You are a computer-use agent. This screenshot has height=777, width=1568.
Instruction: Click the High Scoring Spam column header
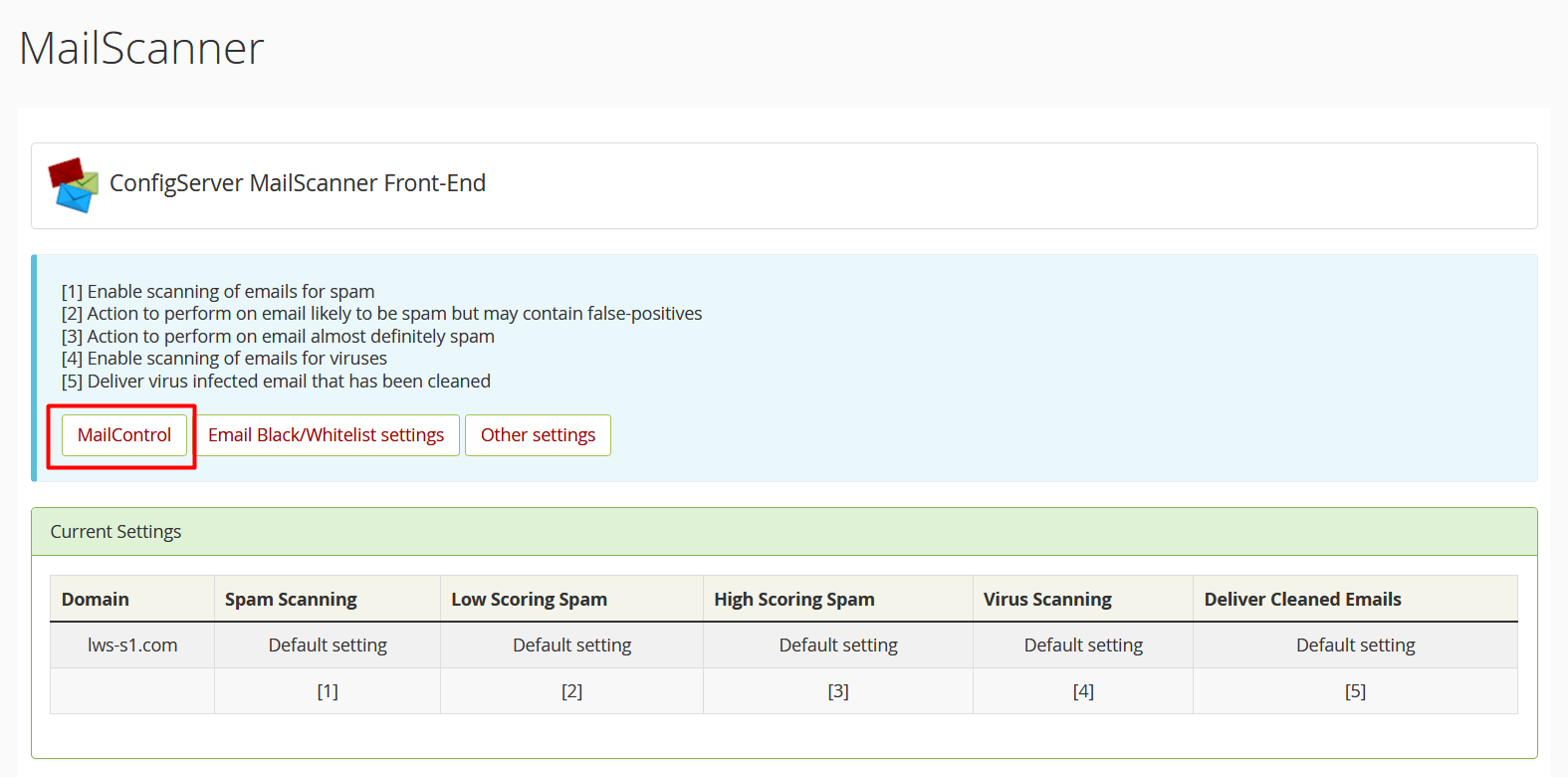coord(793,599)
